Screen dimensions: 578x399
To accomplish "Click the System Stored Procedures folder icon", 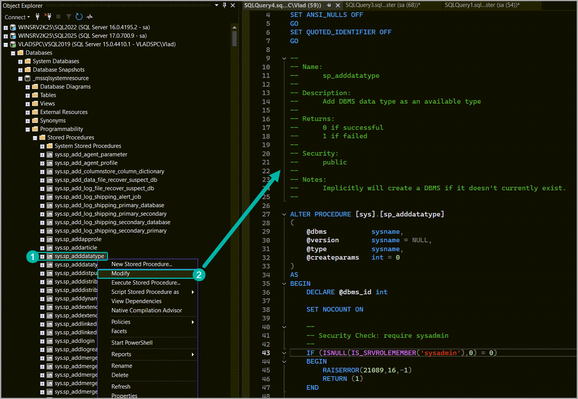I will pos(50,146).
